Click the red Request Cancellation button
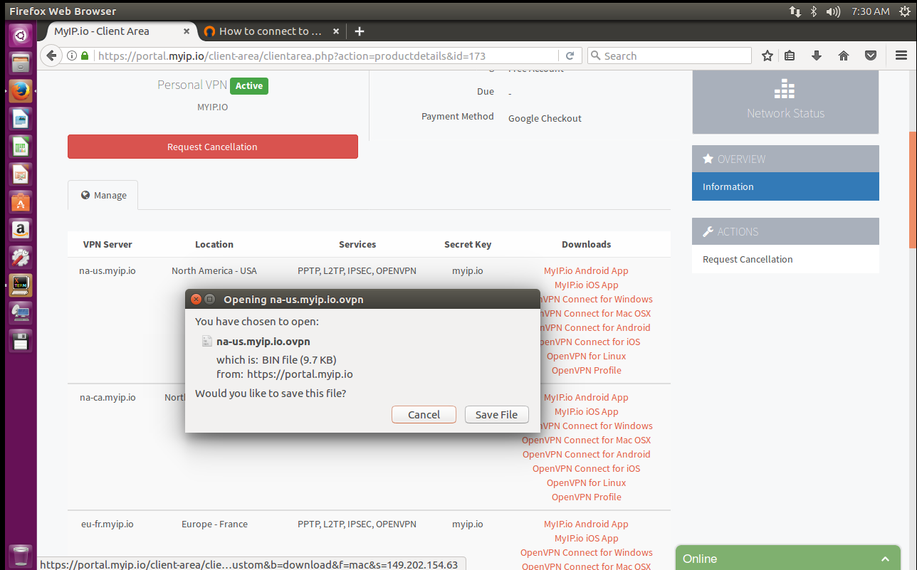Viewport: 917px width, 570px height. click(212, 147)
